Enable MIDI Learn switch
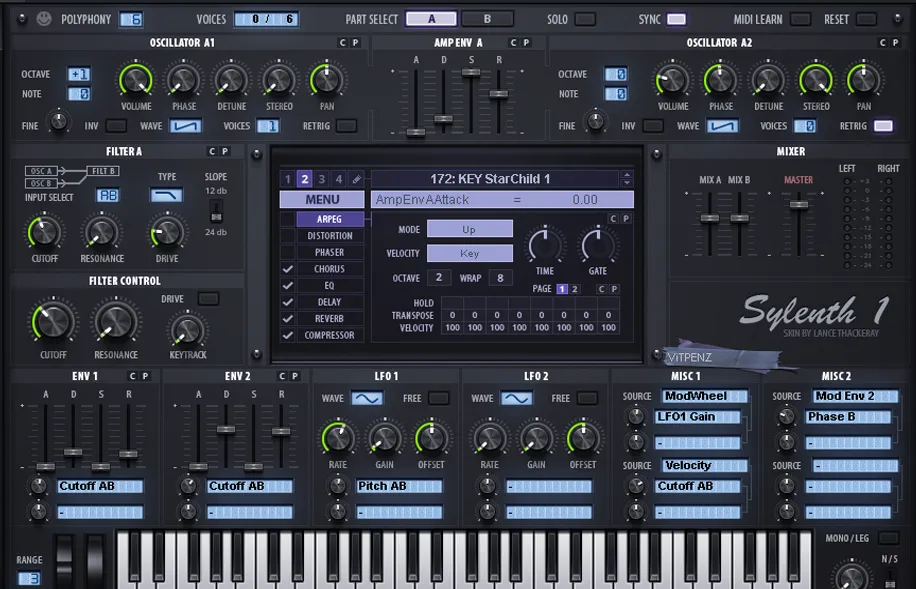Image resolution: width=916 pixels, height=589 pixels. 800,19
